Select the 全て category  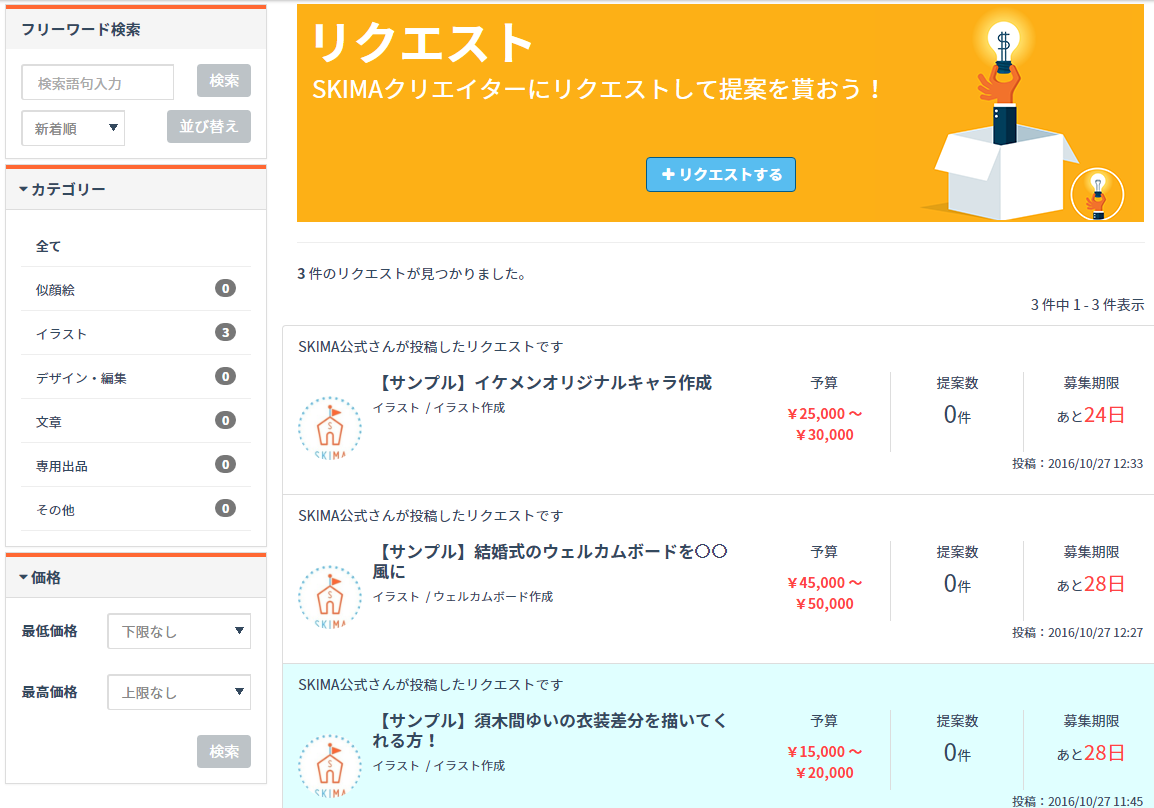coord(49,246)
